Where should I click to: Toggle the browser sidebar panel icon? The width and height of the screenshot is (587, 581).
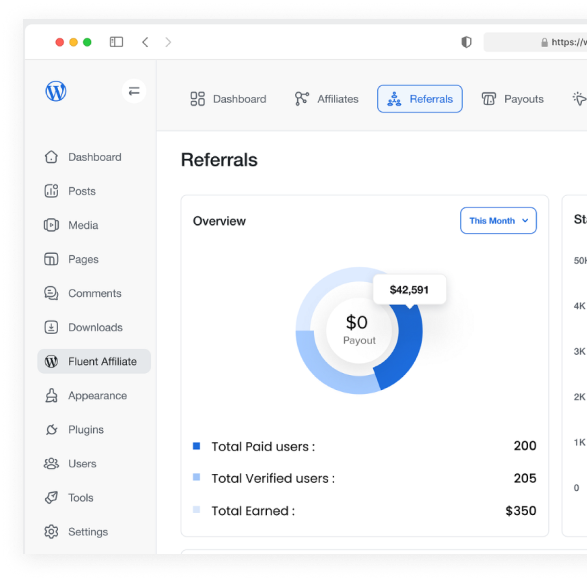pyautogui.click(x=116, y=42)
